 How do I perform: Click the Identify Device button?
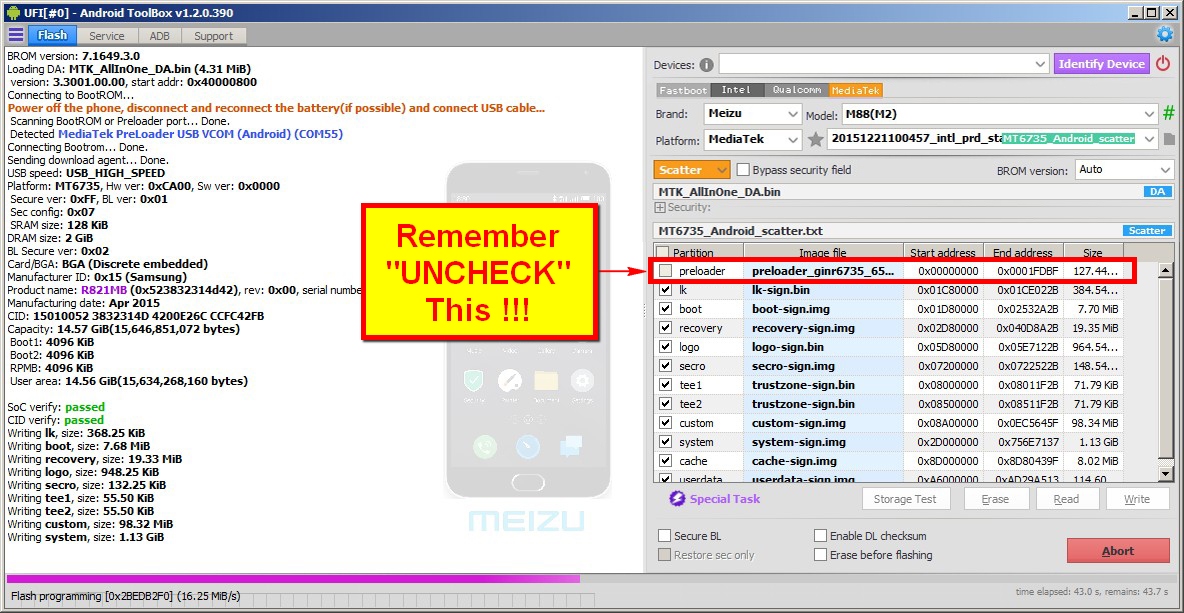click(x=1102, y=64)
